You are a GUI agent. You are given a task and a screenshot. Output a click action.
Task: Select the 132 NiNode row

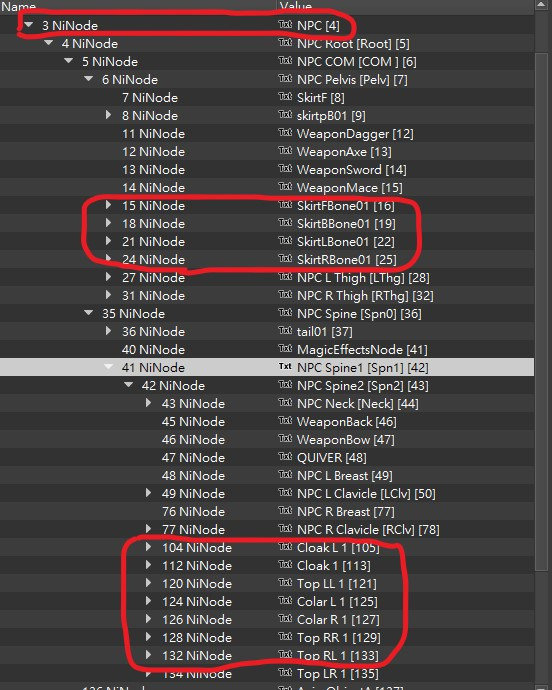tap(267, 655)
